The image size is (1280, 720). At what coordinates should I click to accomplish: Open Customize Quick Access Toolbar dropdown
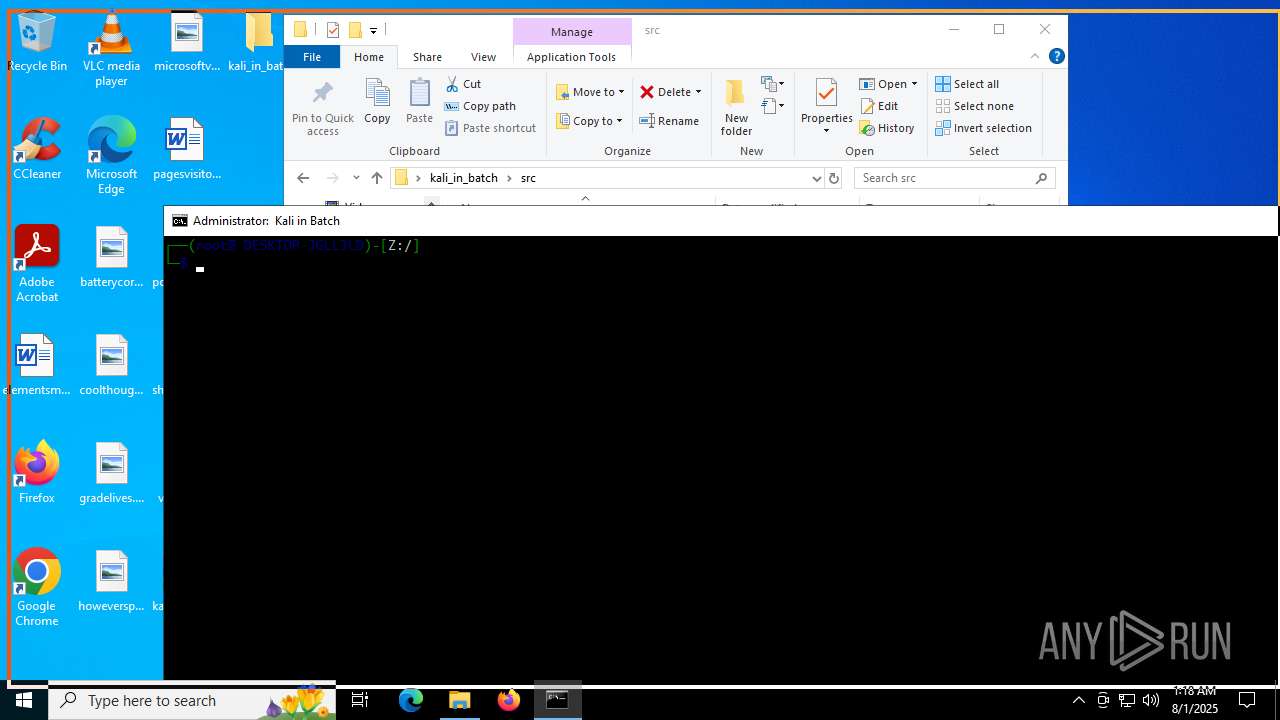tap(373, 31)
